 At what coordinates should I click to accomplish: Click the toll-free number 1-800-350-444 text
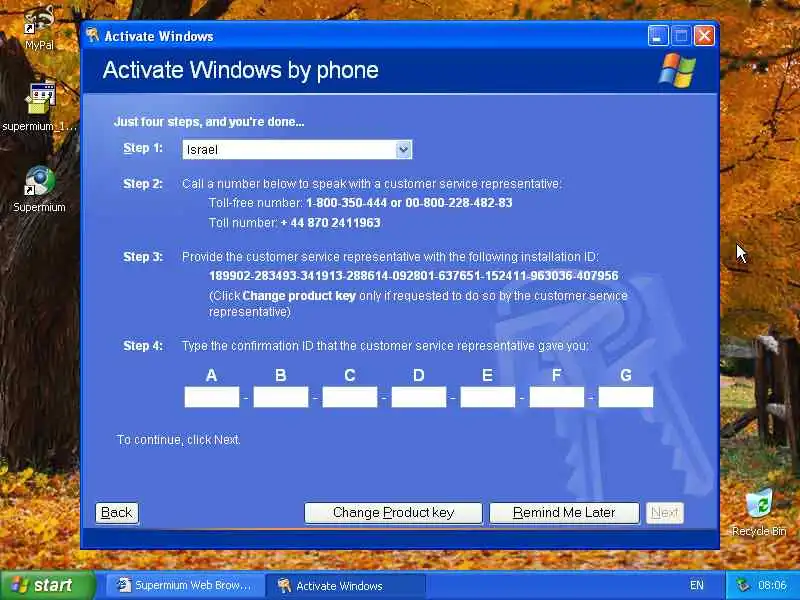click(346, 203)
